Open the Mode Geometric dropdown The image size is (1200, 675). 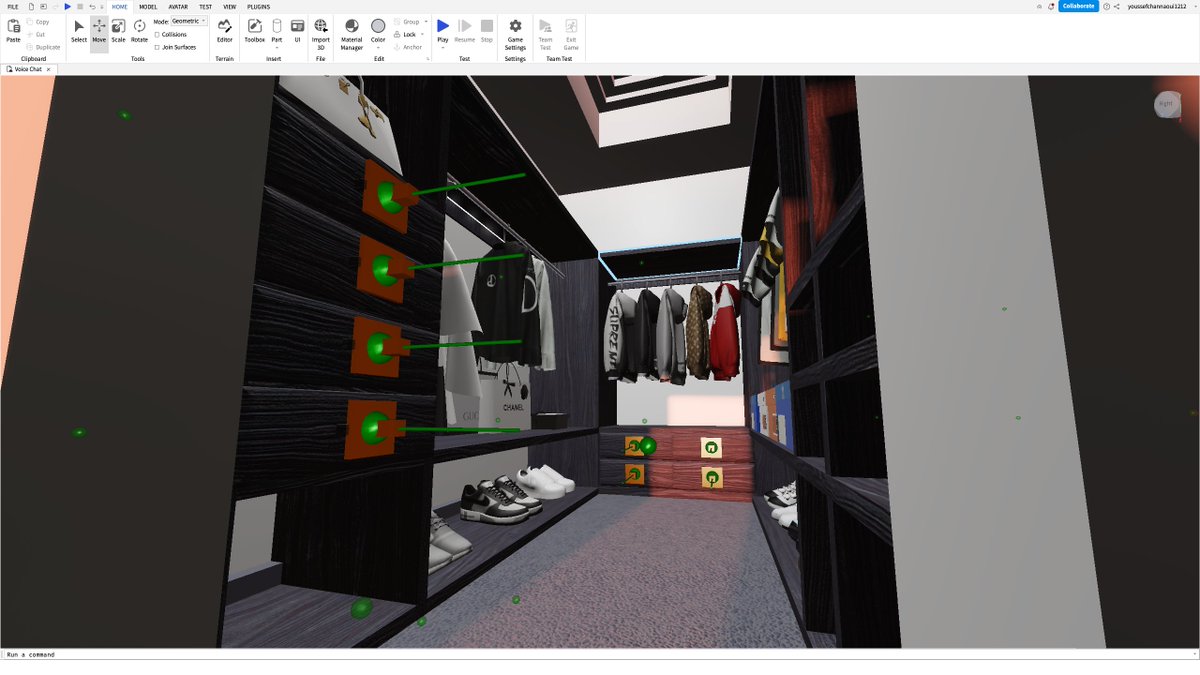[189, 21]
